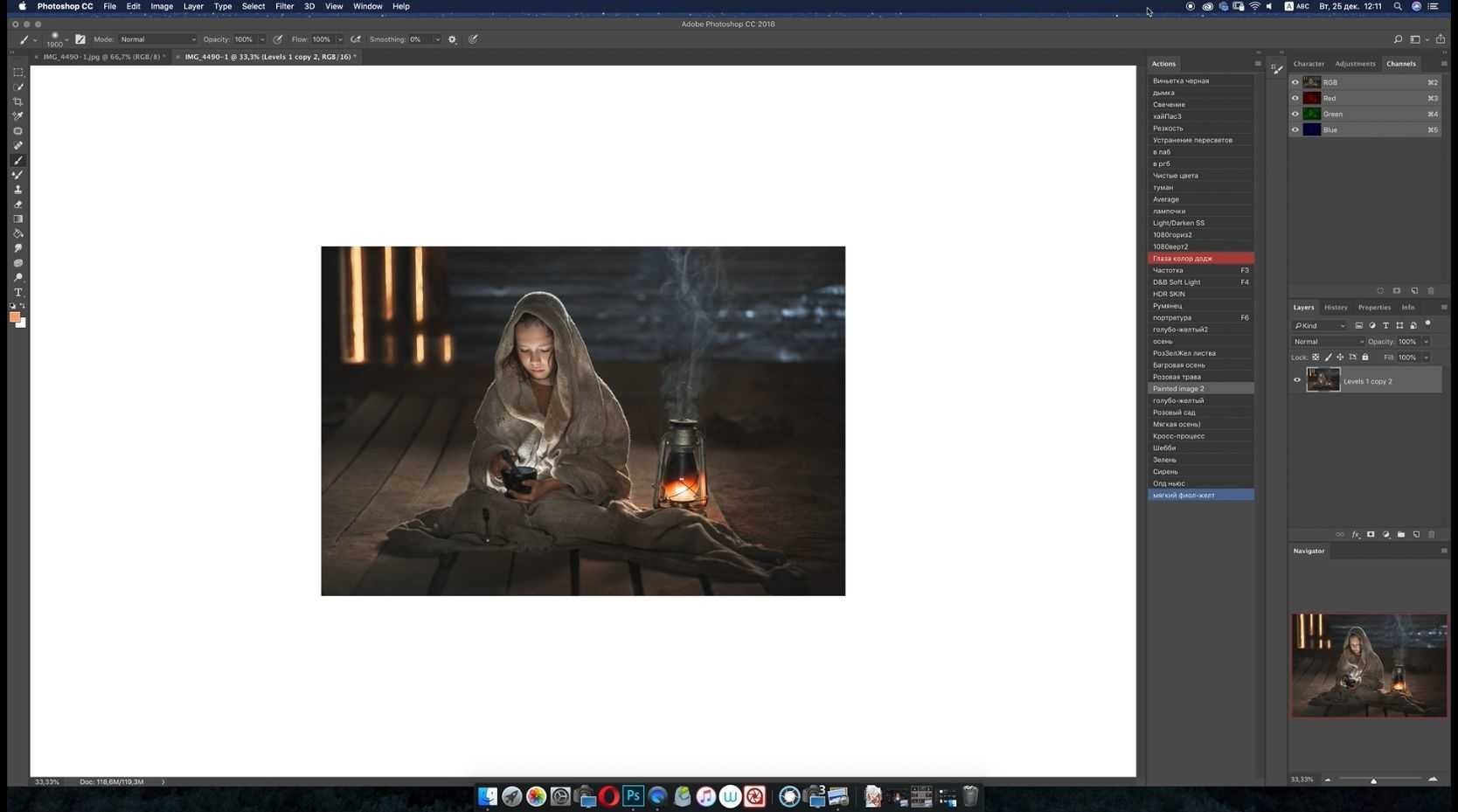Open Brush Preset picker dropdown
Image resolution: width=1458 pixels, height=812 pixels.
coord(66,39)
